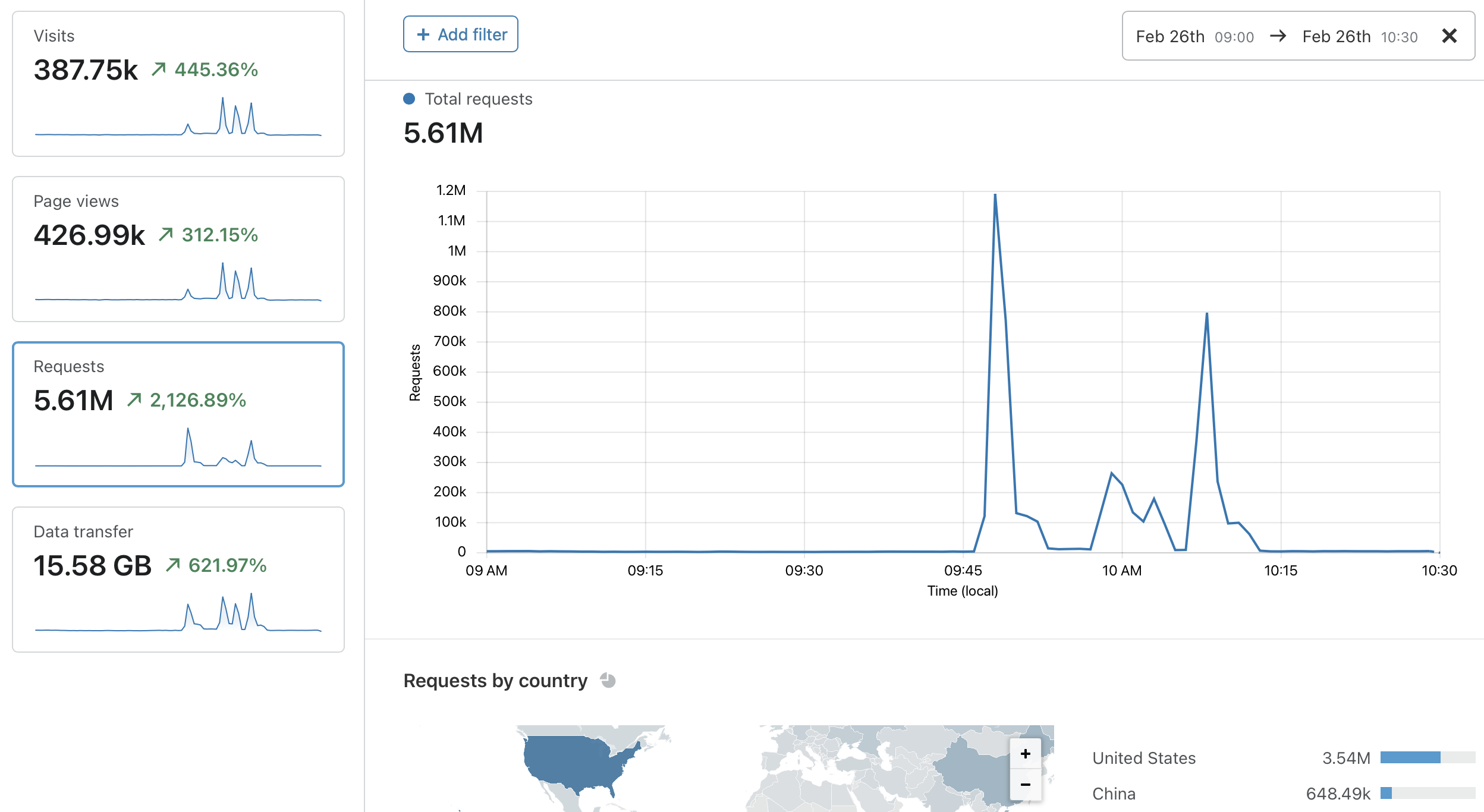
Task: Click the Visits sparkline chart
Action: pos(178,117)
